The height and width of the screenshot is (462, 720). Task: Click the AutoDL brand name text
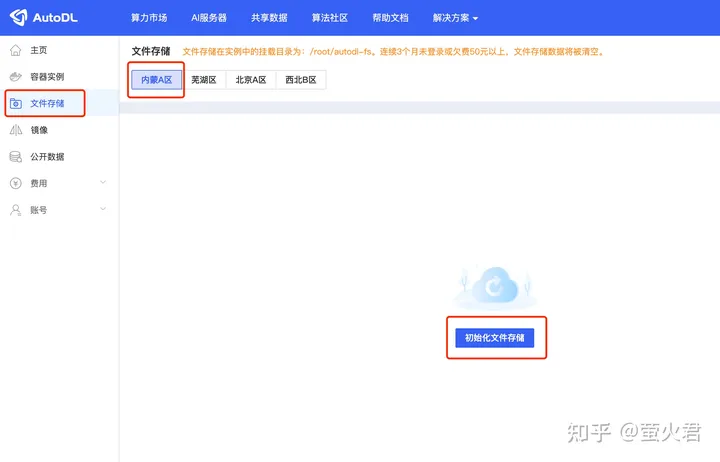click(55, 18)
